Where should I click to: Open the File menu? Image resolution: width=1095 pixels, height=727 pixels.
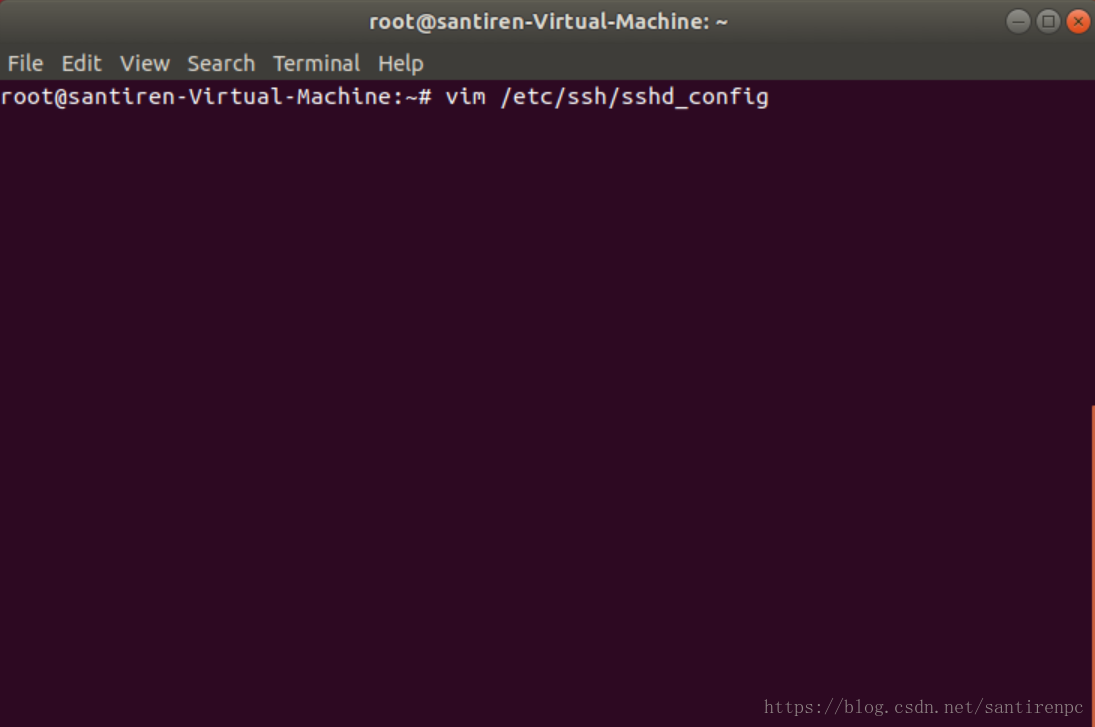[x=24, y=63]
